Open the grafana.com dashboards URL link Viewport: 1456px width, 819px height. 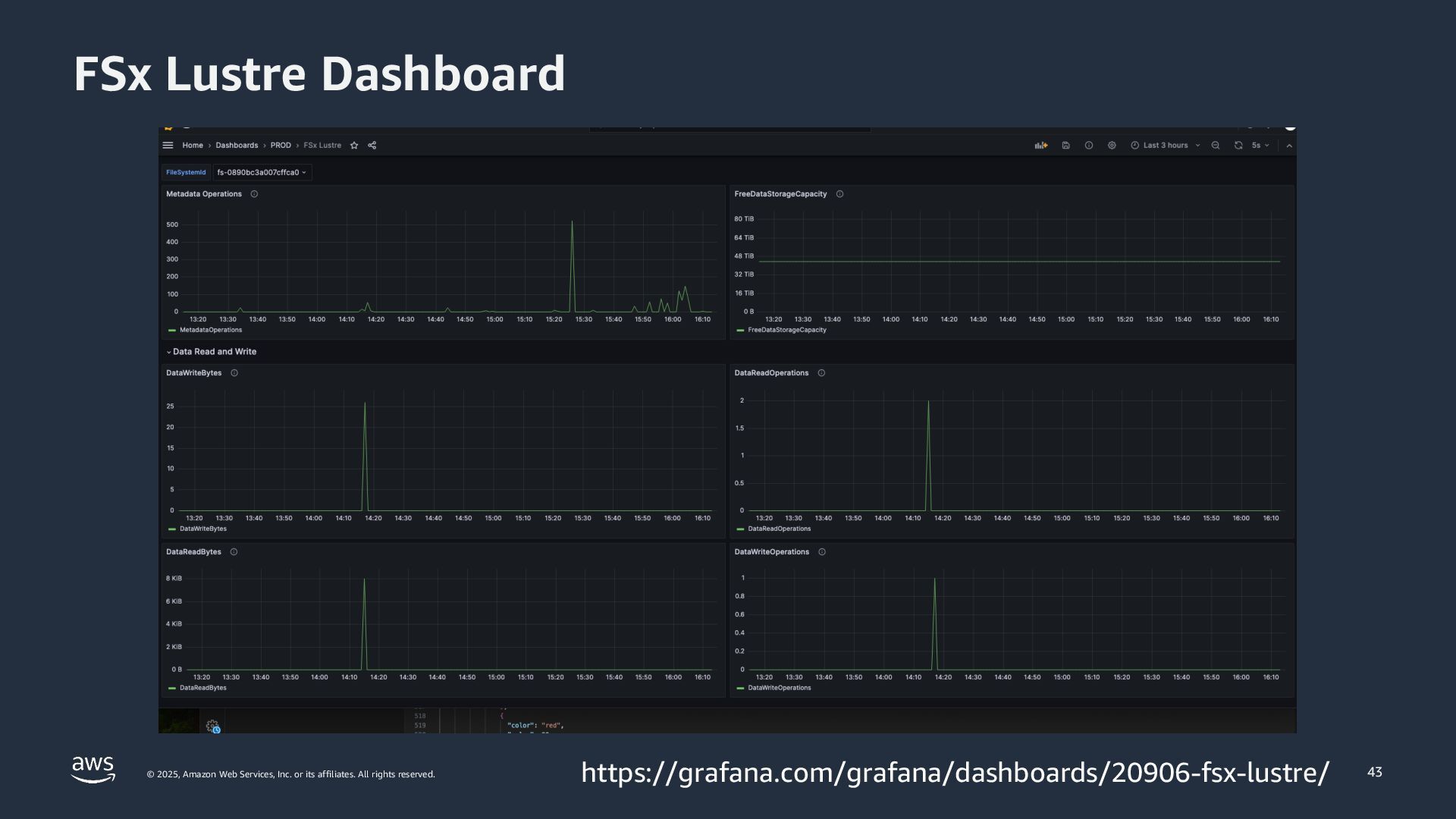[x=955, y=773]
